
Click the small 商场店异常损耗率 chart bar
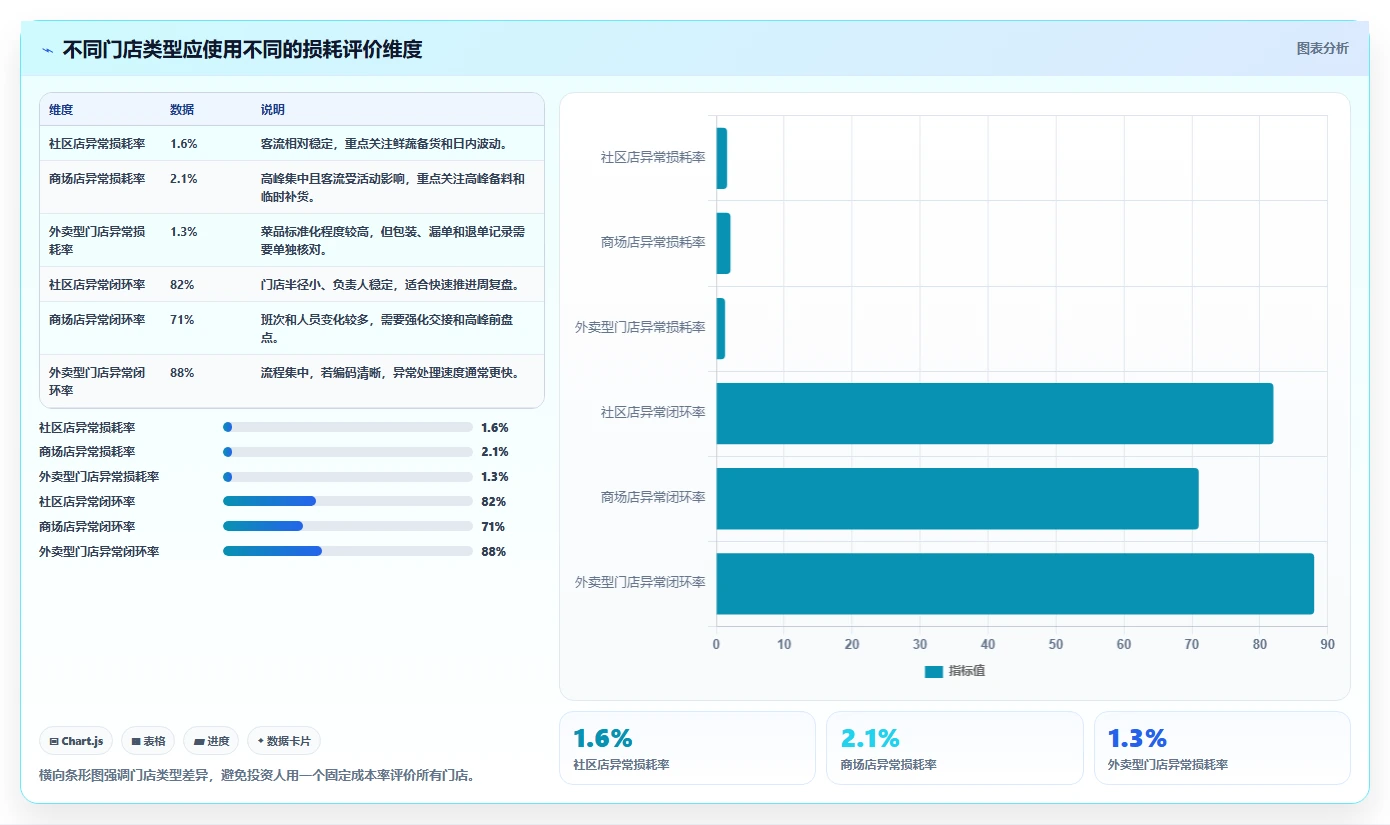point(723,243)
